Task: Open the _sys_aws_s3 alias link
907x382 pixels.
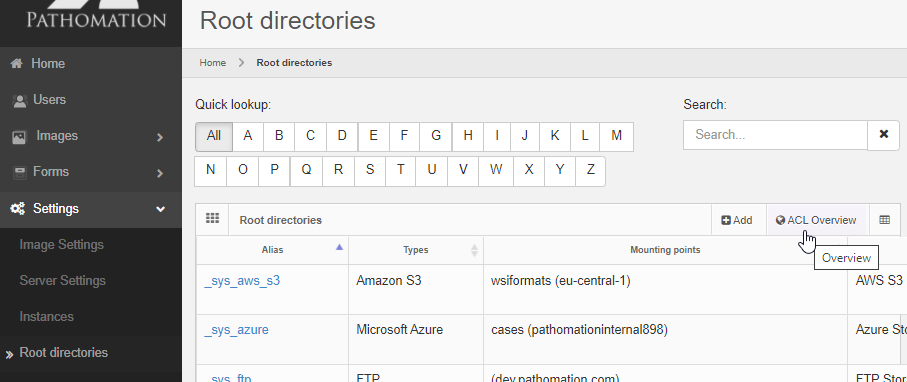Action: coord(242,281)
